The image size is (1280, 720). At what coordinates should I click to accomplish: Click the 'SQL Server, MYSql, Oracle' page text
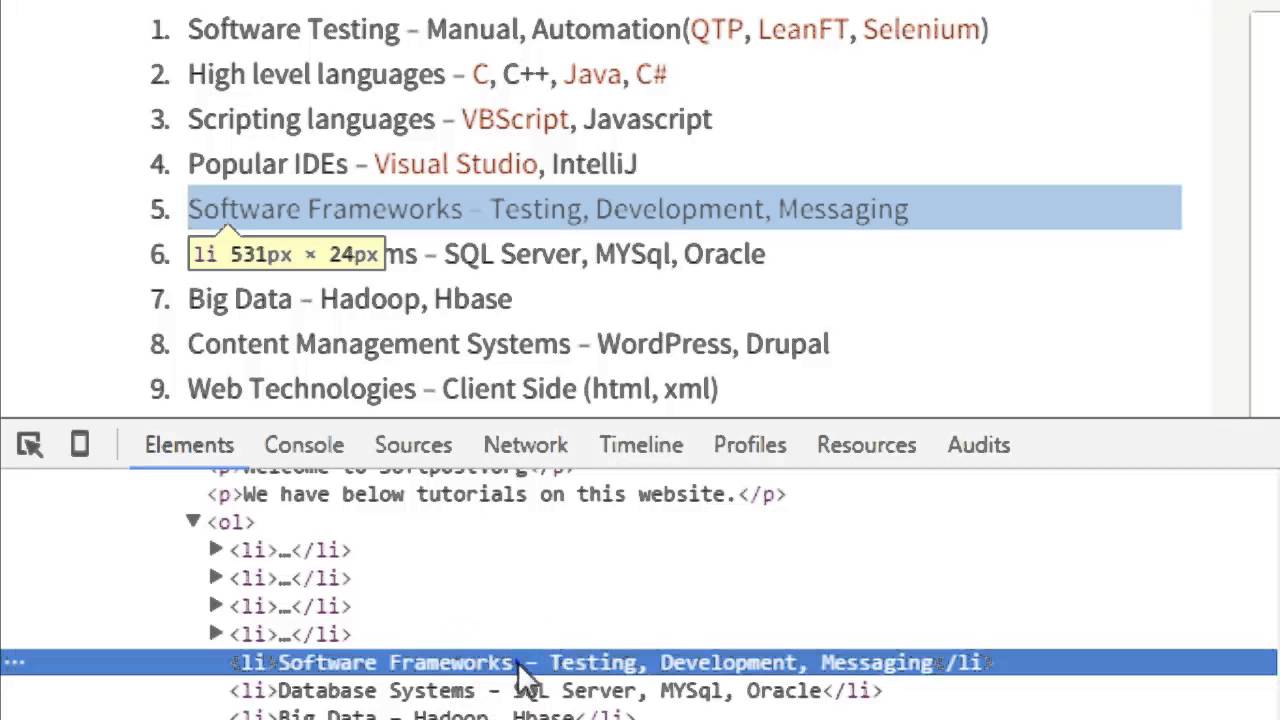604,254
